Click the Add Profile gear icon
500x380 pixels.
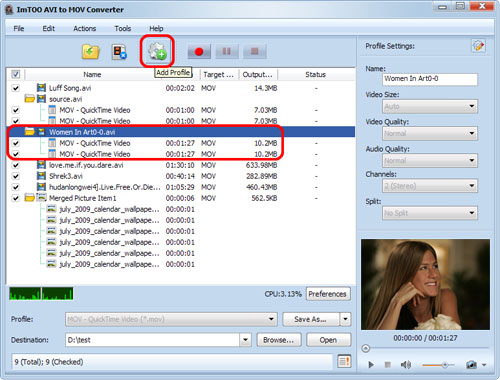157,51
